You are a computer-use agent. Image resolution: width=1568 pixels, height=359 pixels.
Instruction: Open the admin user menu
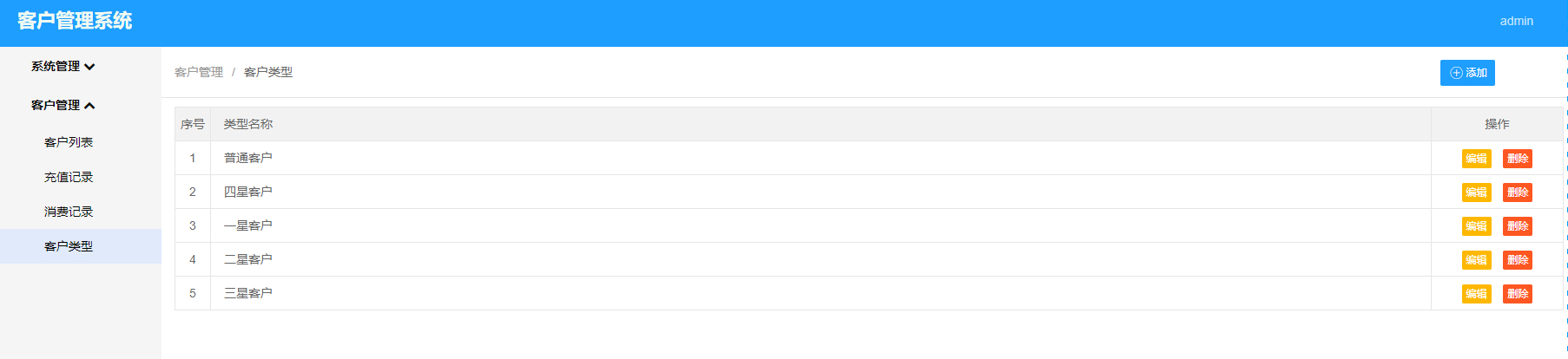[1516, 21]
